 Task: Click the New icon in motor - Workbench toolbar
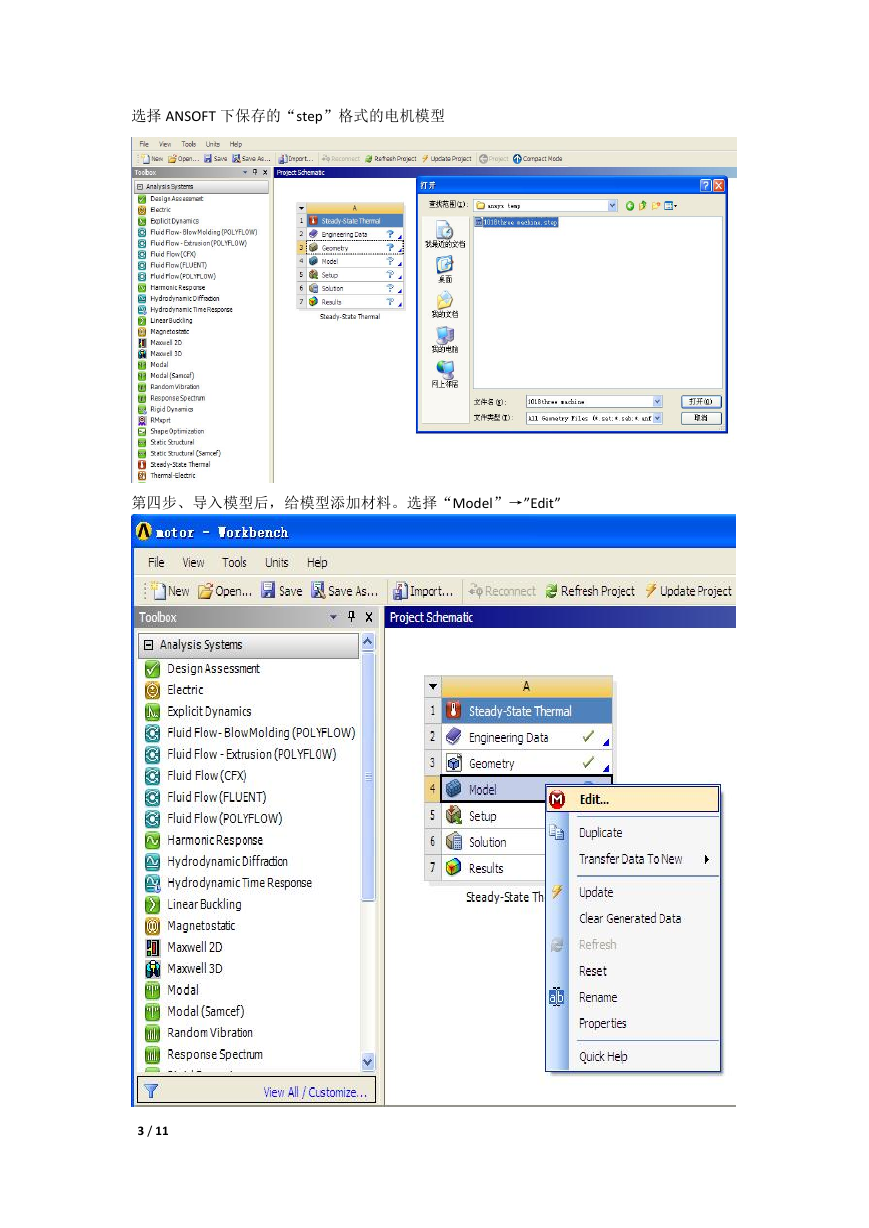[x=157, y=591]
